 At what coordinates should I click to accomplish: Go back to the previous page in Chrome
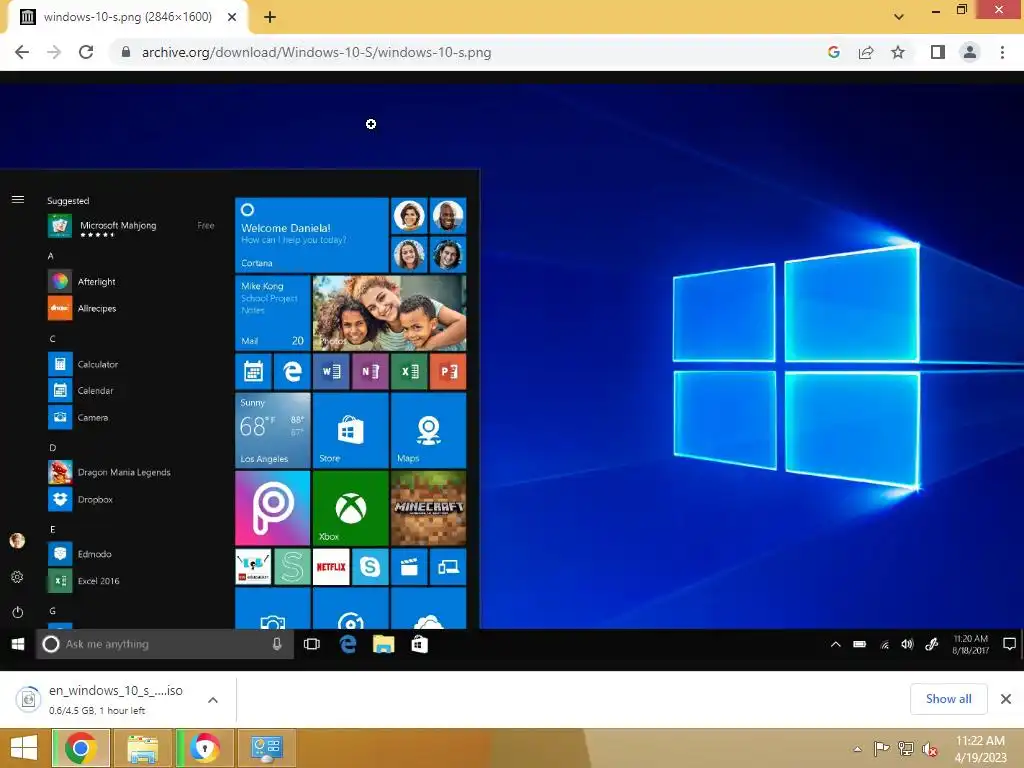pos(22,52)
